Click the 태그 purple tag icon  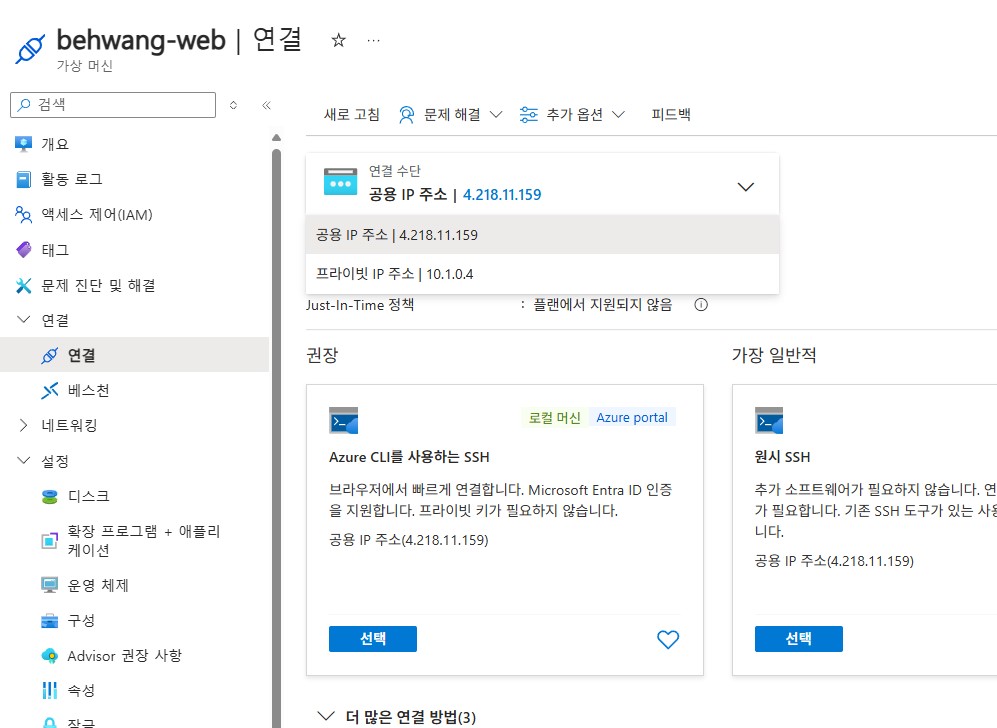[x=24, y=250]
